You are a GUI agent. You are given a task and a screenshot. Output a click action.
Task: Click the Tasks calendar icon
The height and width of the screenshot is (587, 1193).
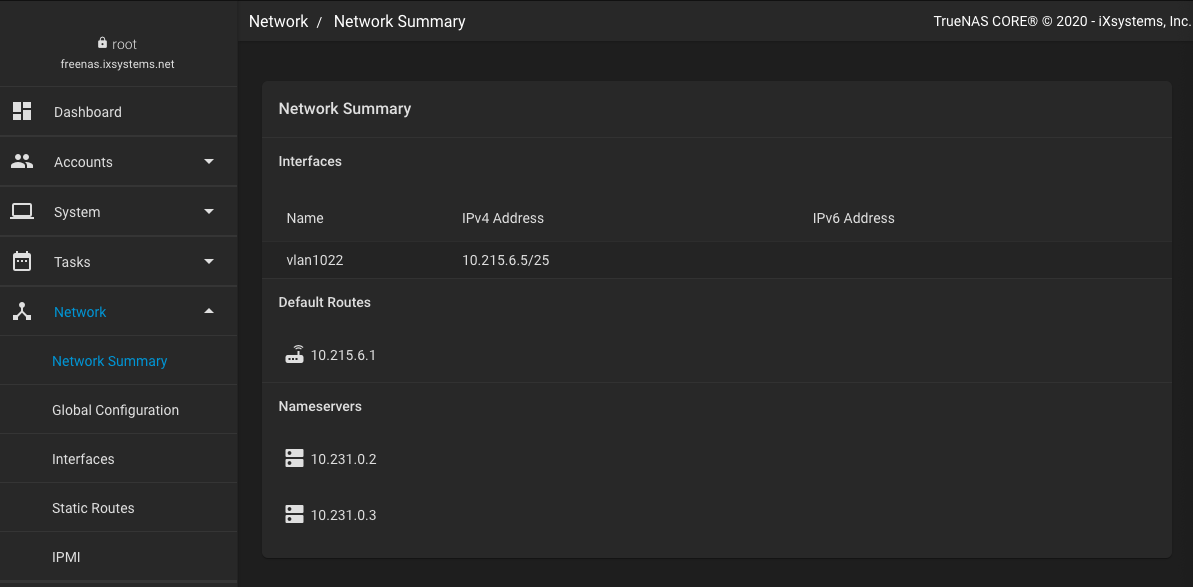[x=22, y=261]
